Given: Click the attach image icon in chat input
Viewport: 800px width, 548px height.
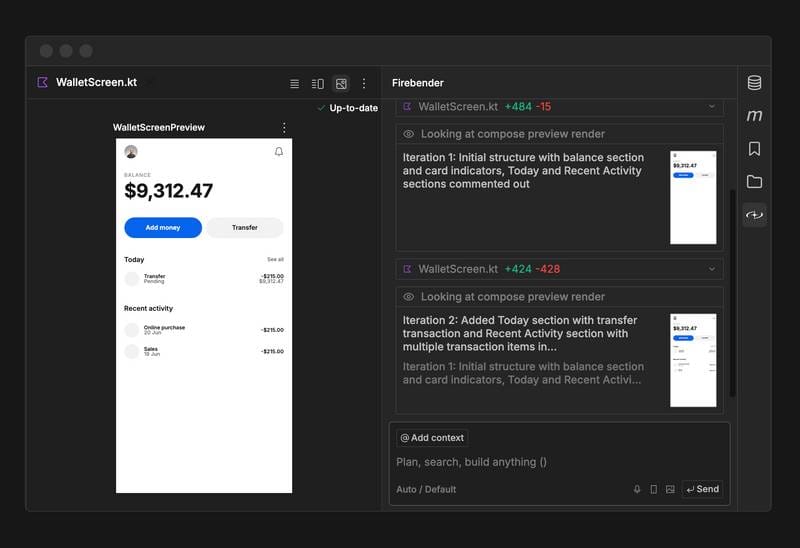Looking at the screenshot, I should click(x=670, y=489).
